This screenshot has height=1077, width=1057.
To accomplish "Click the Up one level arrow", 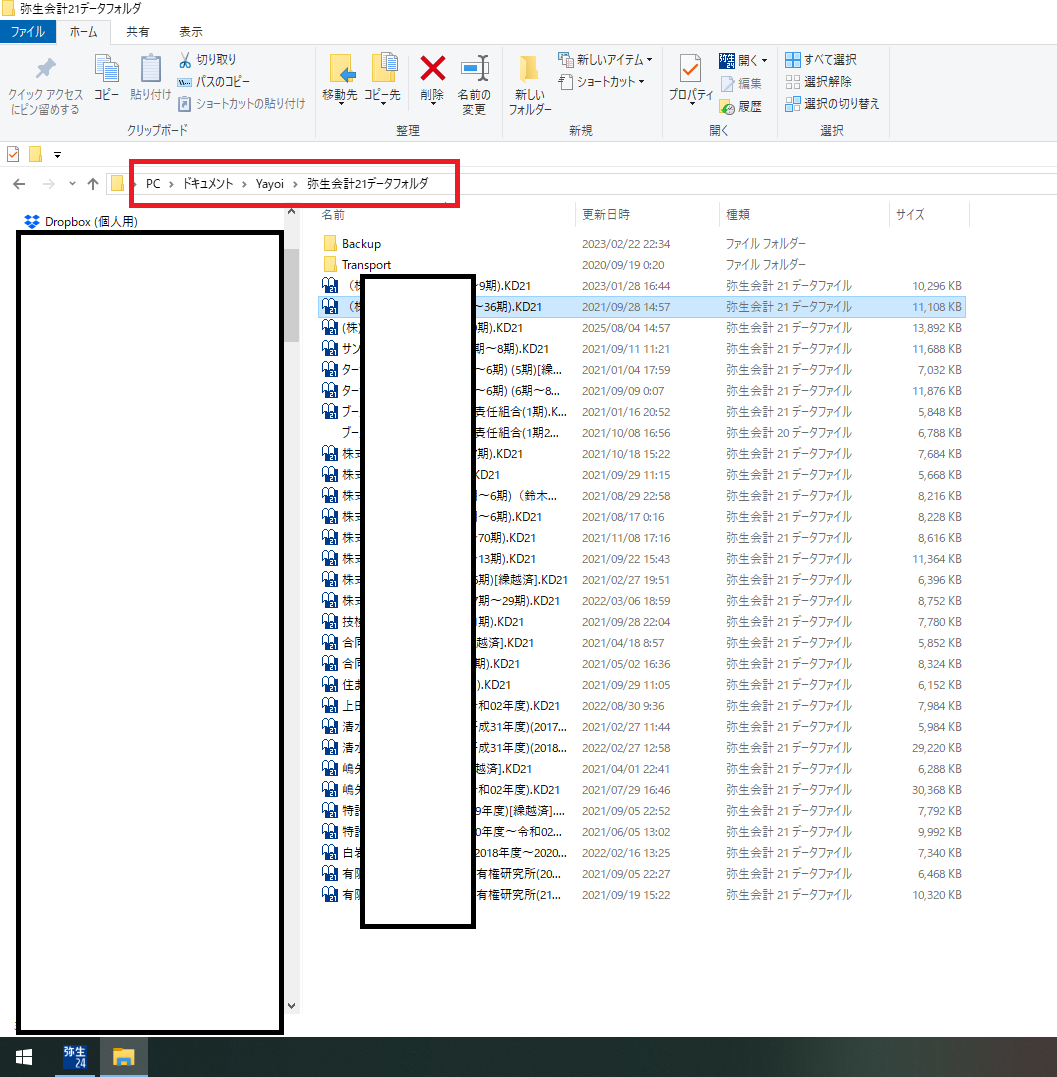I will click(93, 184).
